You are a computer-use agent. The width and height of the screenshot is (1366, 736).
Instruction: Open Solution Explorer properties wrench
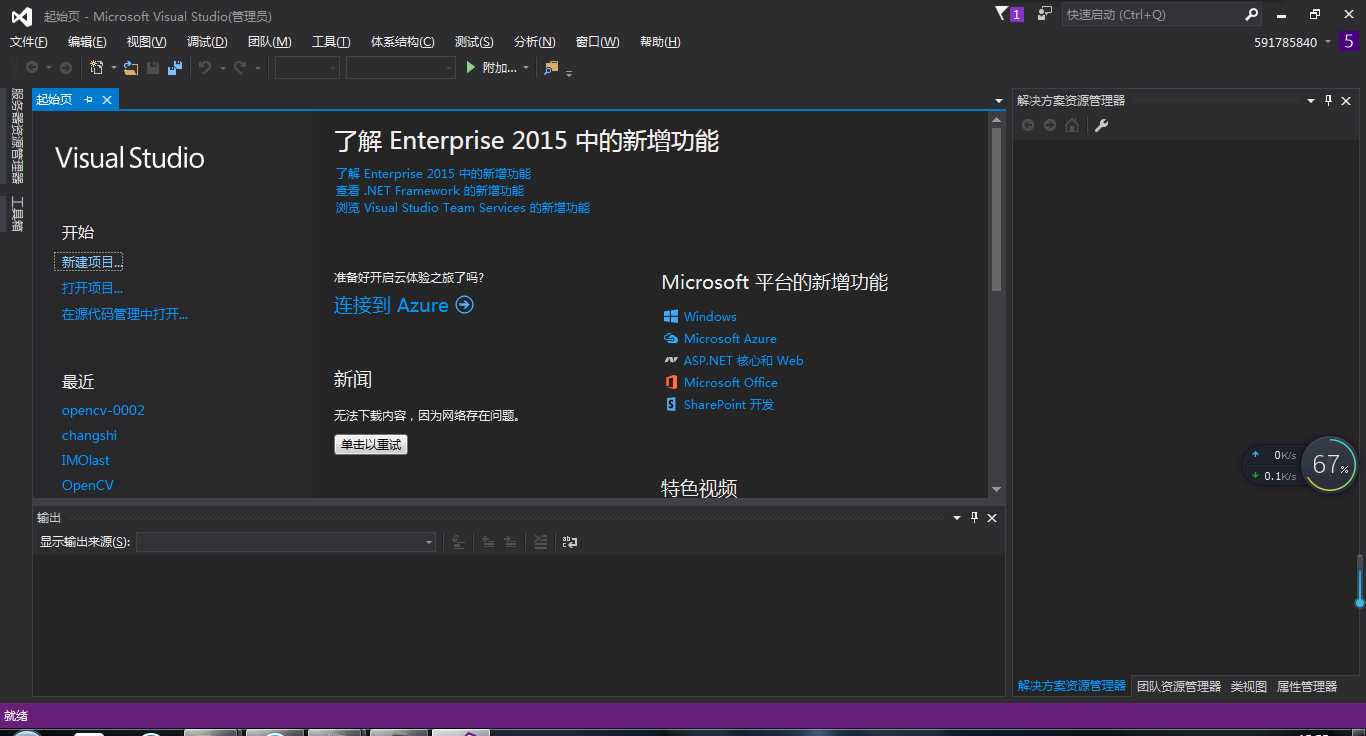pos(1102,125)
